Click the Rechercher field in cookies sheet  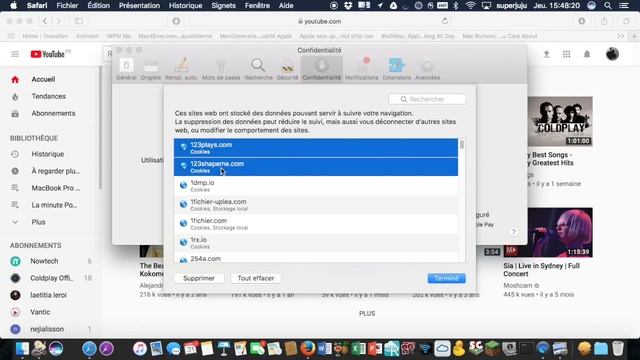tap(427, 99)
